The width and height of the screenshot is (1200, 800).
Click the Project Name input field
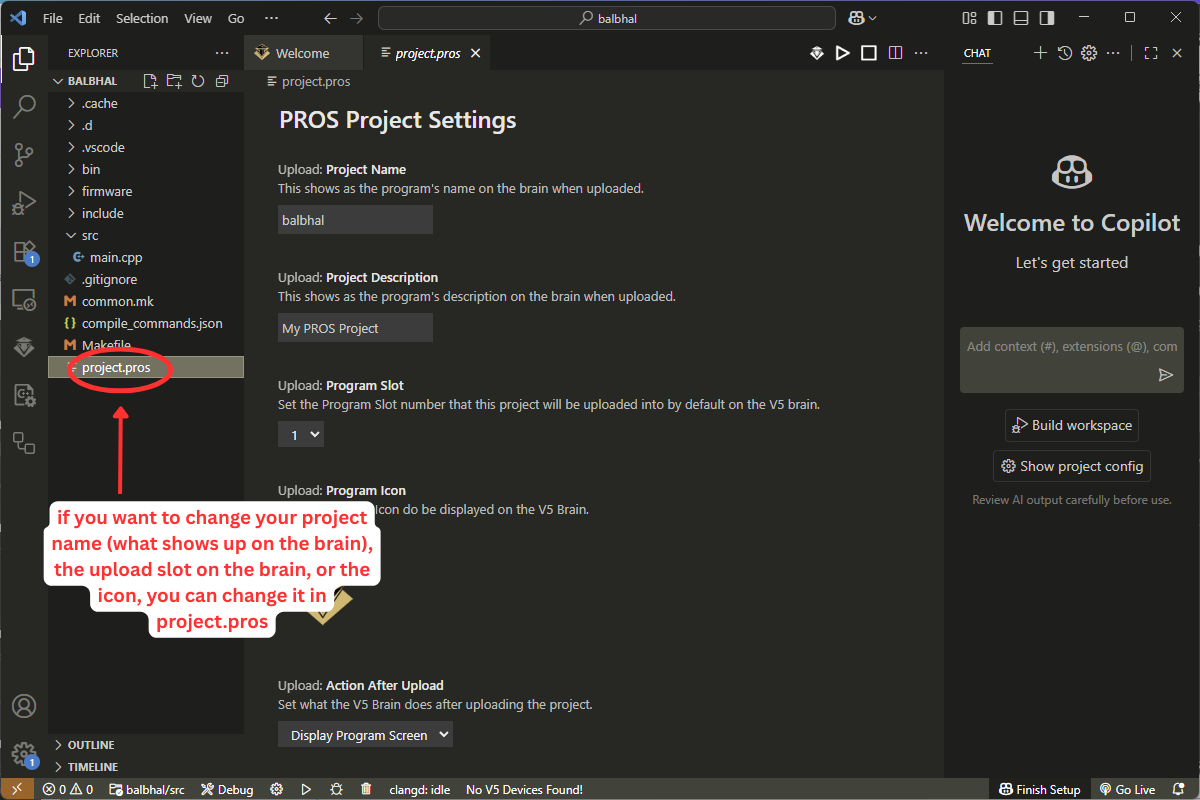(x=355, y=220)
